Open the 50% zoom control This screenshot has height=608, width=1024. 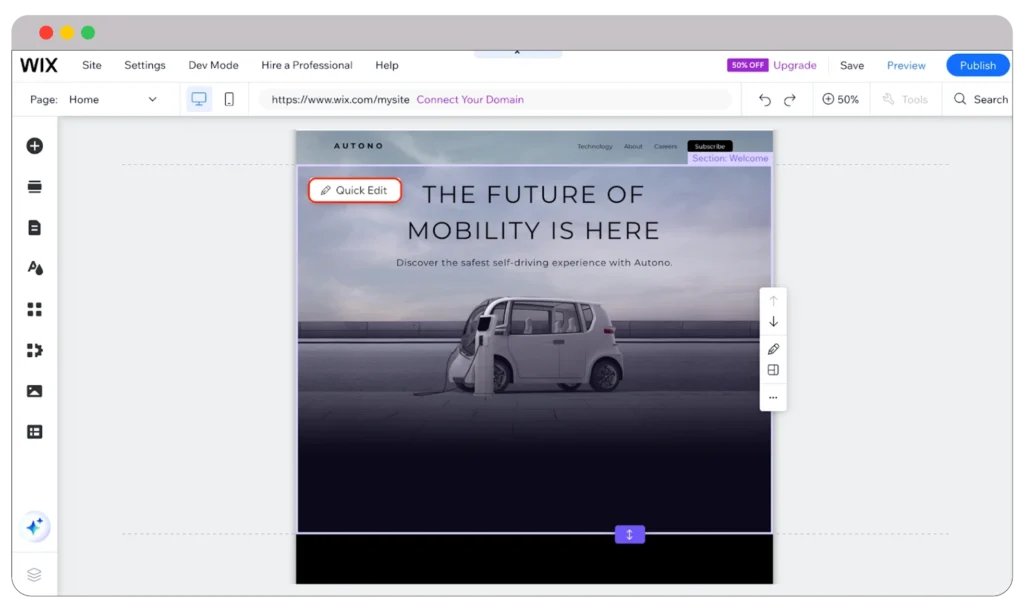pos(841,99)
